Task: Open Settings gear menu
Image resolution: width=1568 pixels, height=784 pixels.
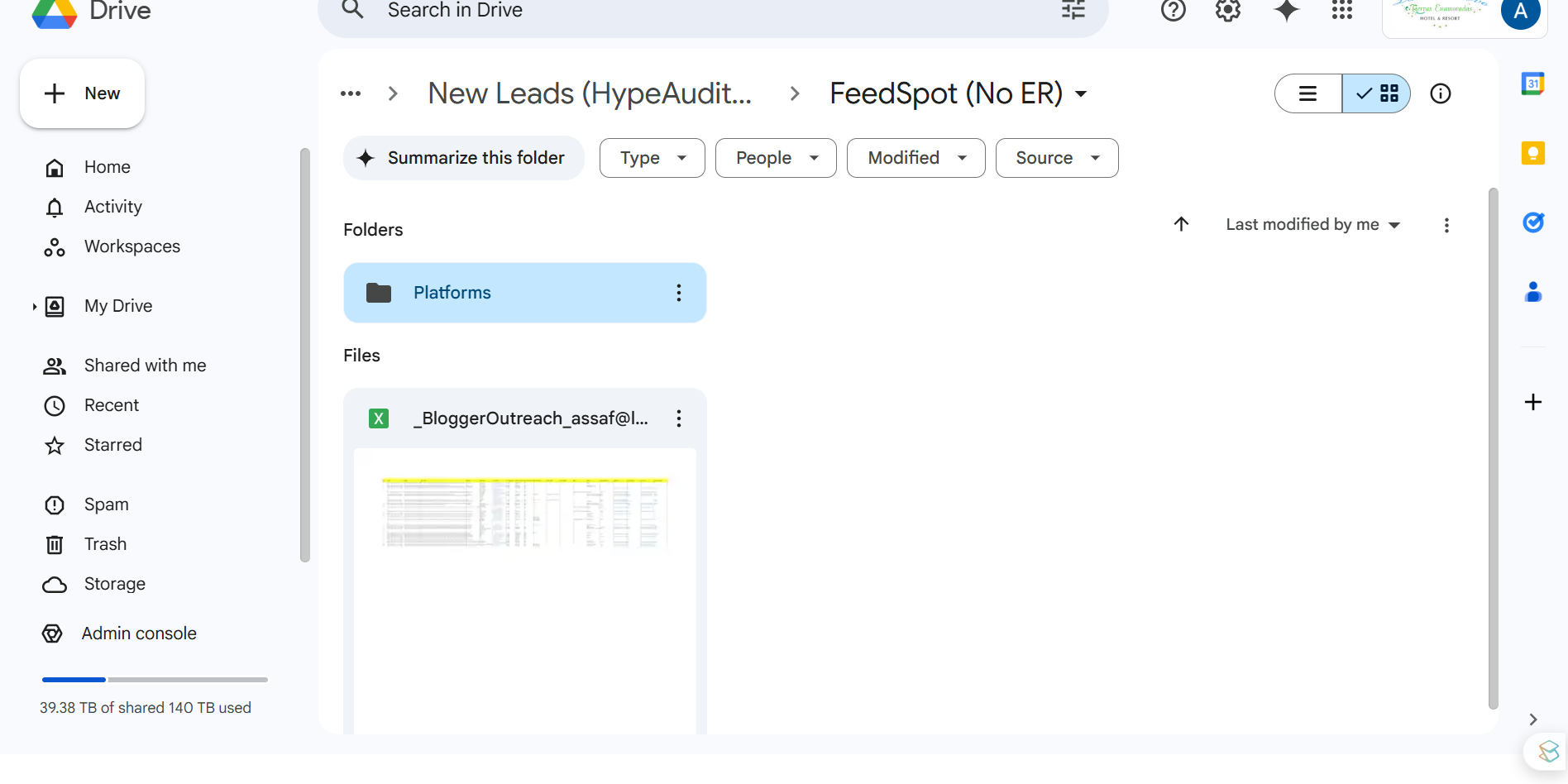Action: 1228,11
